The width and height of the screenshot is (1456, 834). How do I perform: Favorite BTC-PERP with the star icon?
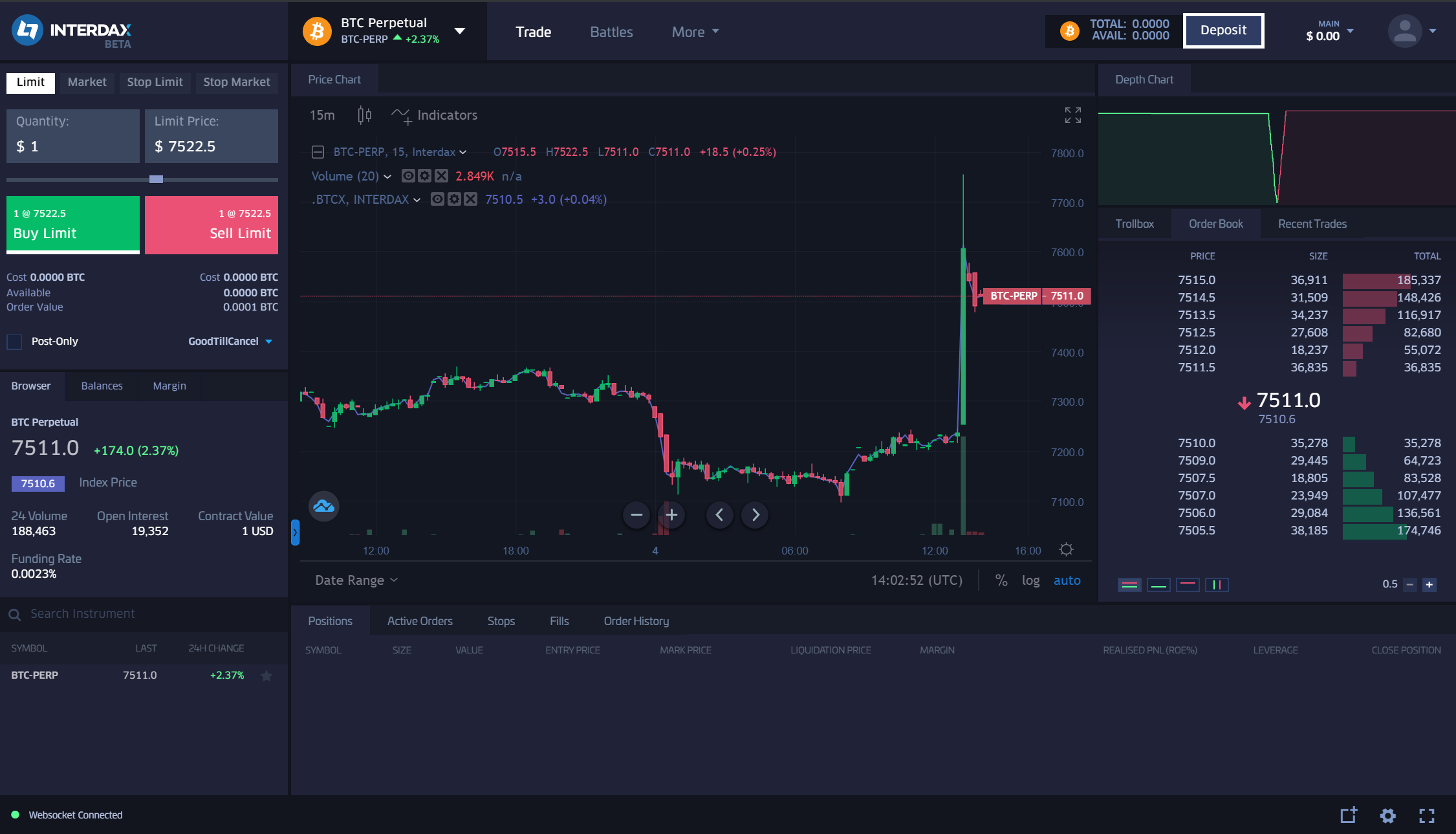pyautogui.click(x=266, y=676)
